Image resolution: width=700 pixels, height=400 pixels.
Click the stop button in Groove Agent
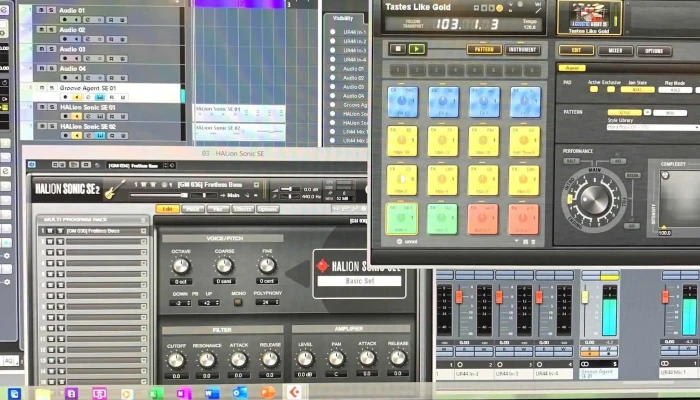[397, 49]
